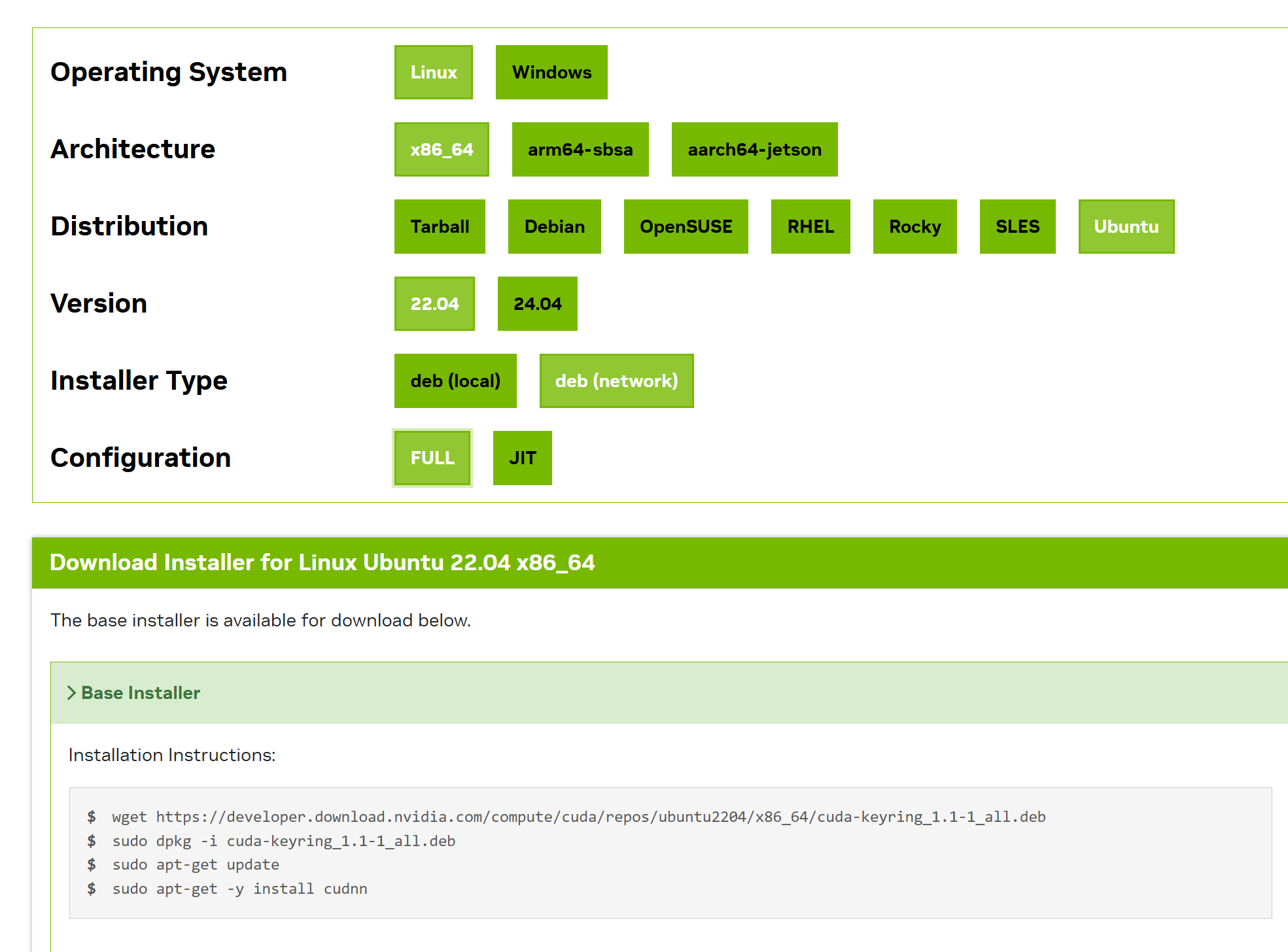Screen dimensions: 1288x952
Task: Select Debian as the distribution
Action: [554, 227]
